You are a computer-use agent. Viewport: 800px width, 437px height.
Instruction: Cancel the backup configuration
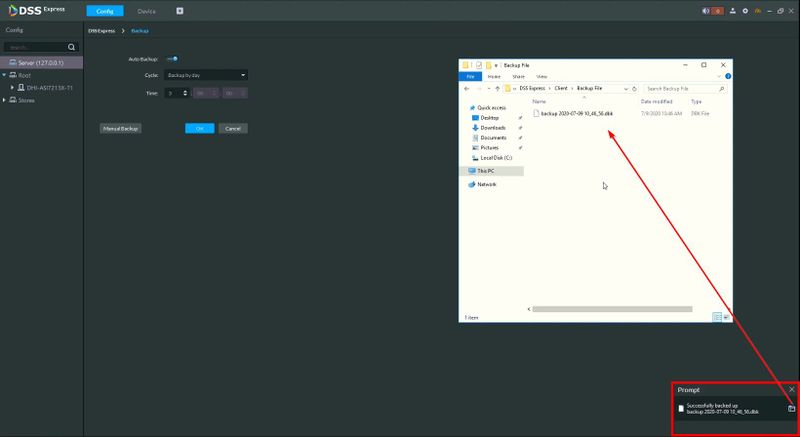click(233, 128)
